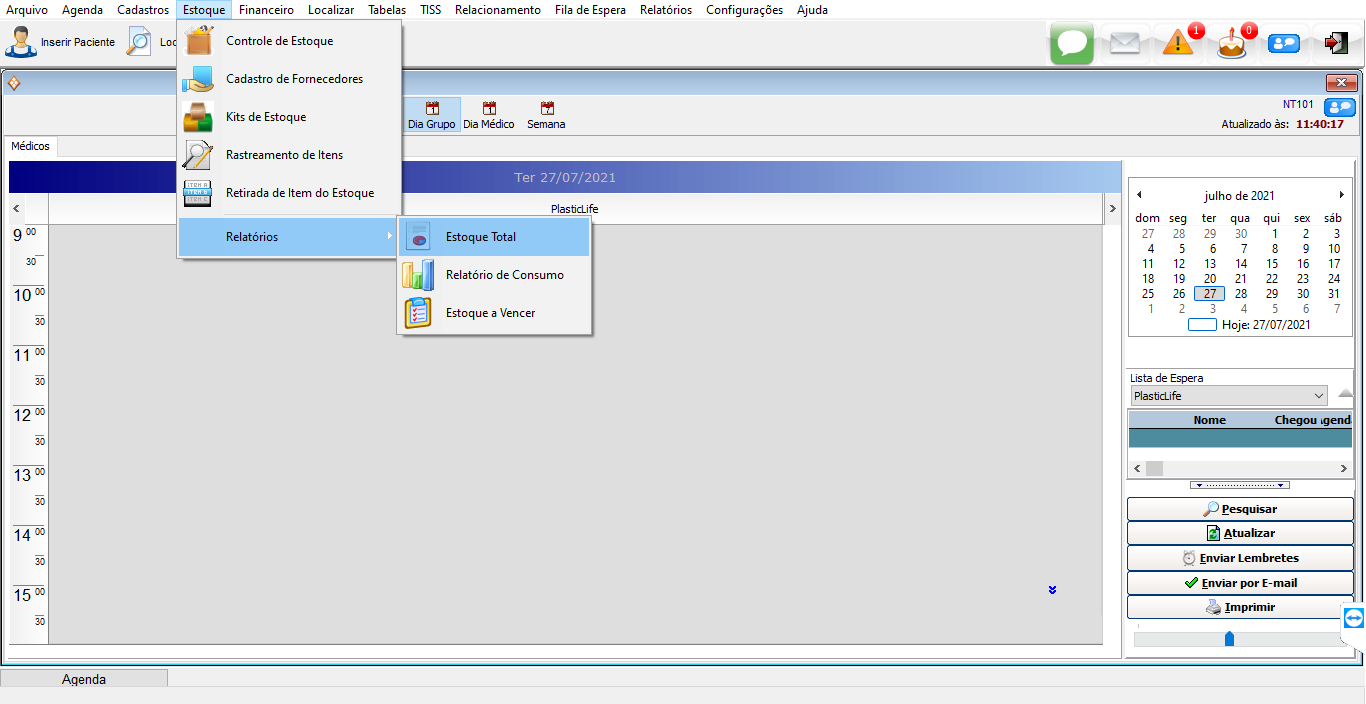The height and width of the screenshot is (704, 1366).
Task: Expand the Lista de Espera PlasticLife dropdown
Action: click(1318, 396)
